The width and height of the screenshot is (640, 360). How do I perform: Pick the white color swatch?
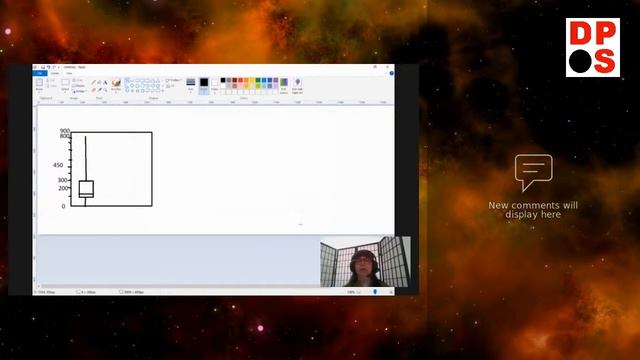[223, 86]
